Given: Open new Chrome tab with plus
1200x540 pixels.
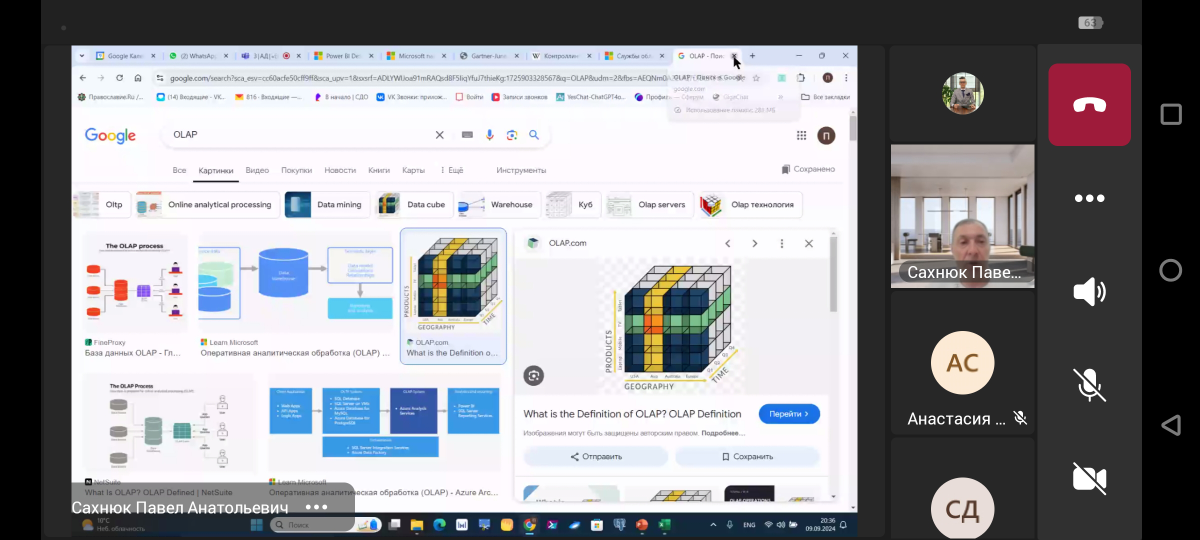Looking at the screenshot, I should coord(753,56).
